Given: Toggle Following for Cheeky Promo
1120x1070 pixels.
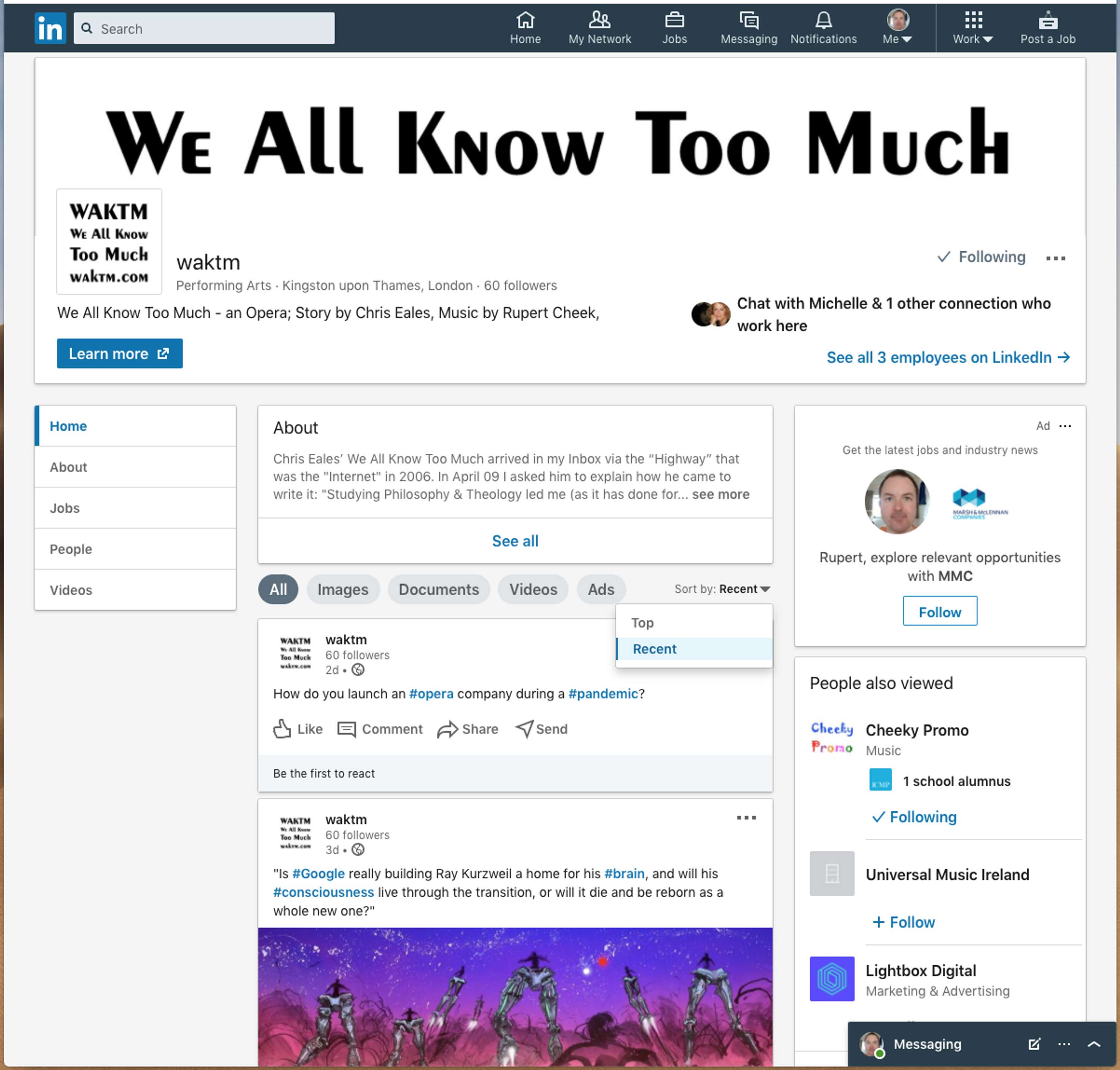Looking at the screenshot, I should point(914,817).
